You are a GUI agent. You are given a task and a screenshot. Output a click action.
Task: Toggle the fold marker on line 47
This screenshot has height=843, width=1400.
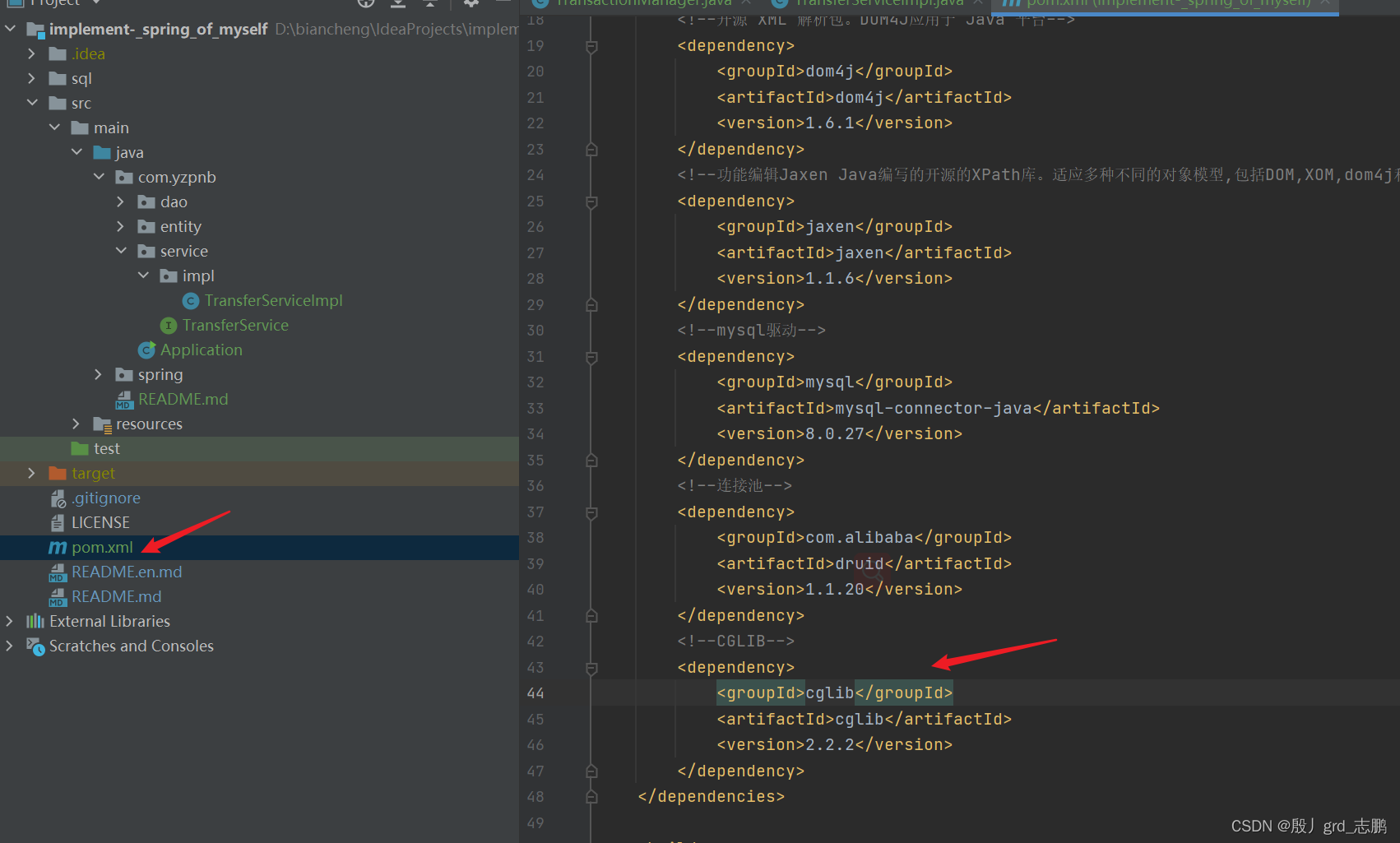click(591, 771)
